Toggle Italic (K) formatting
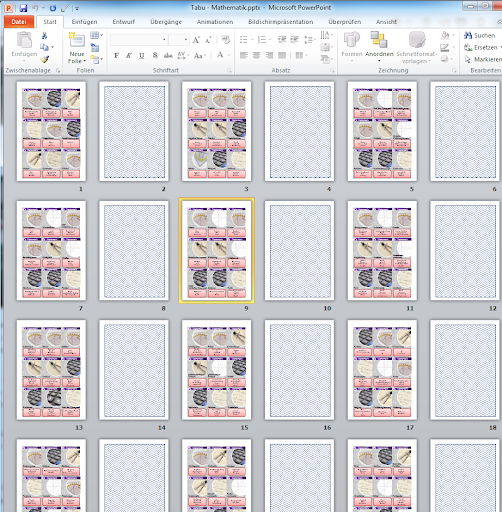The image size is (502, 512). [129, 55]
